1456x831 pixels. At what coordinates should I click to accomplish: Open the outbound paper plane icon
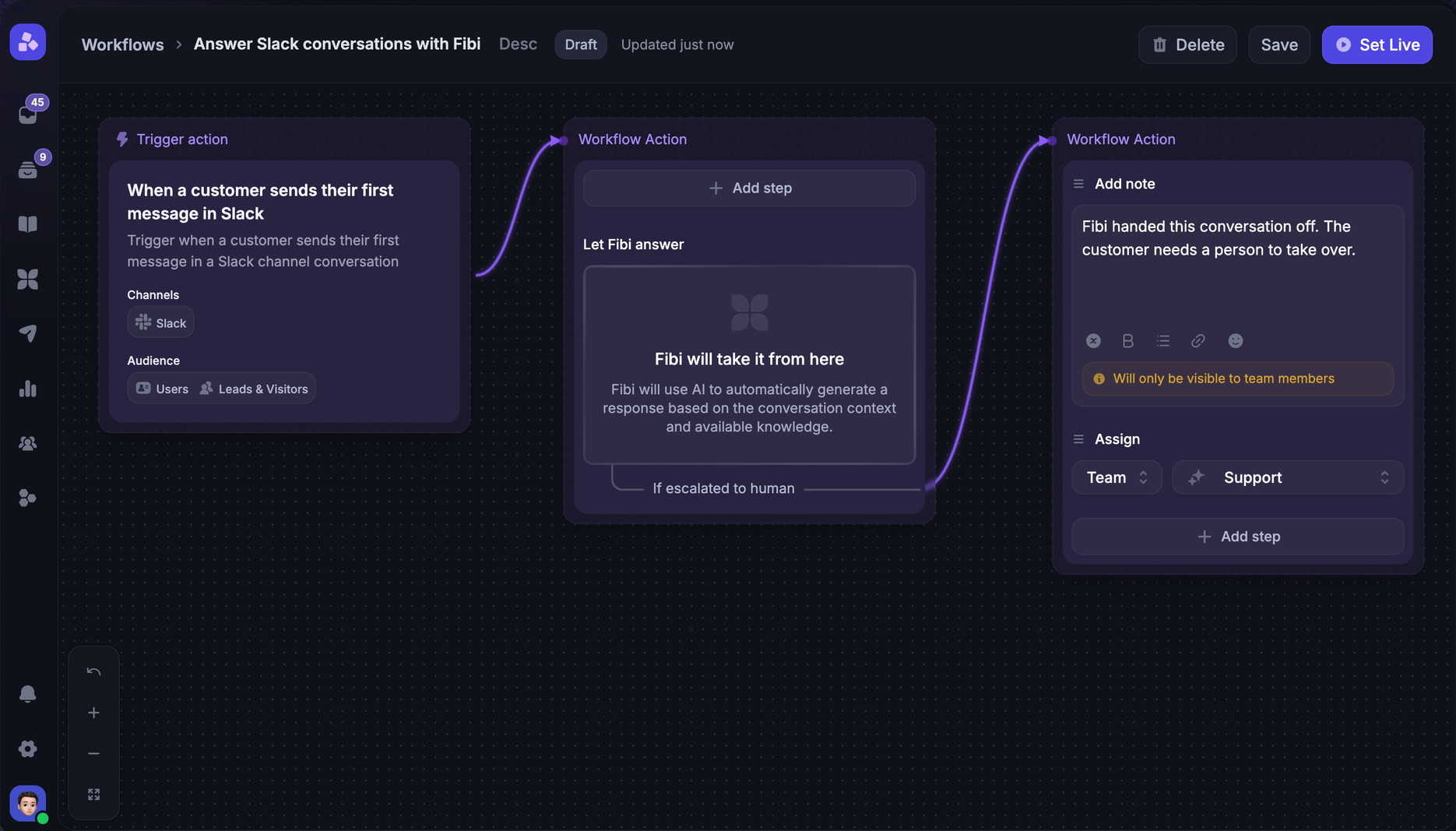click(x=28, y=333)
